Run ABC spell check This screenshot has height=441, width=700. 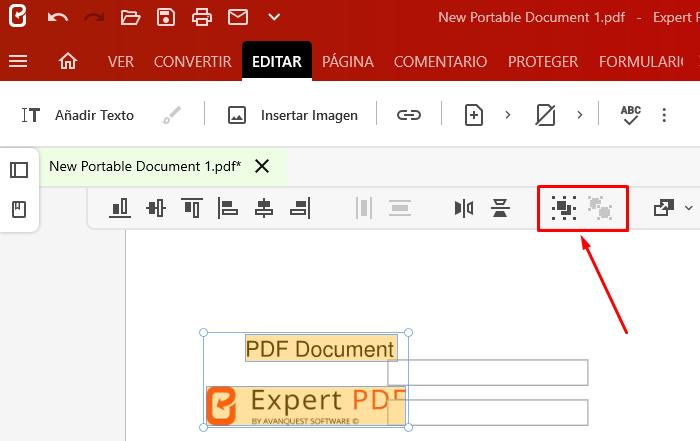point(630,115)
